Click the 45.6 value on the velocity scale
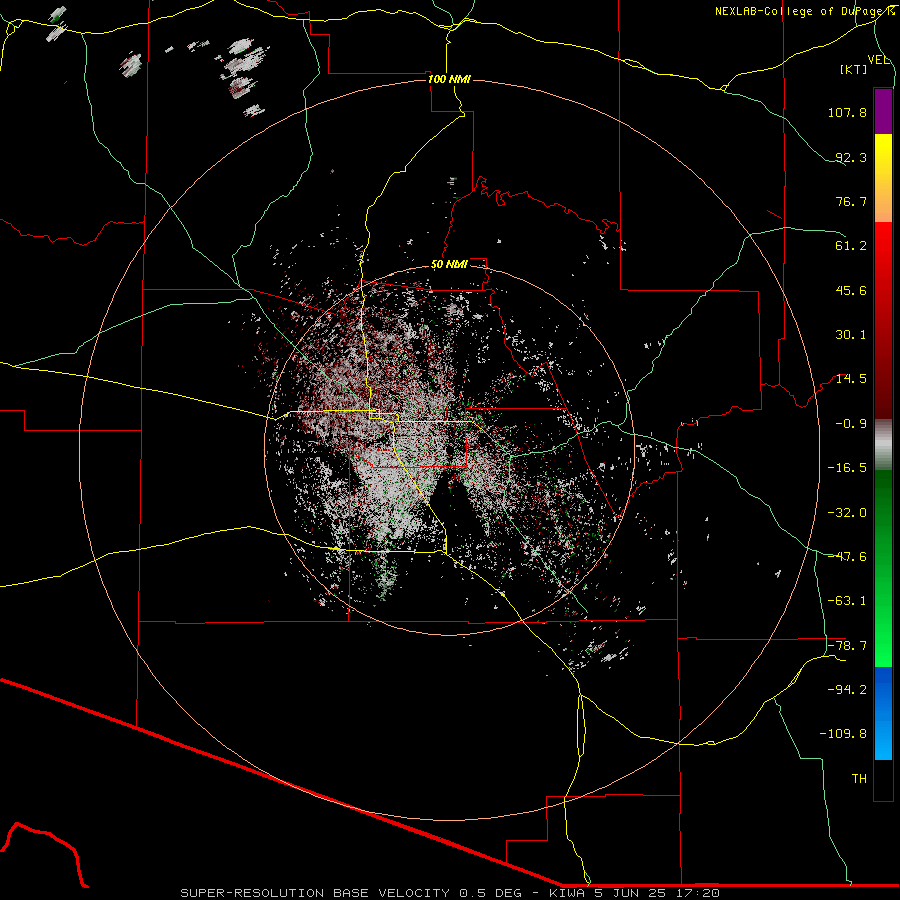This screenshot has height=900, width=900. coord(851,290)
